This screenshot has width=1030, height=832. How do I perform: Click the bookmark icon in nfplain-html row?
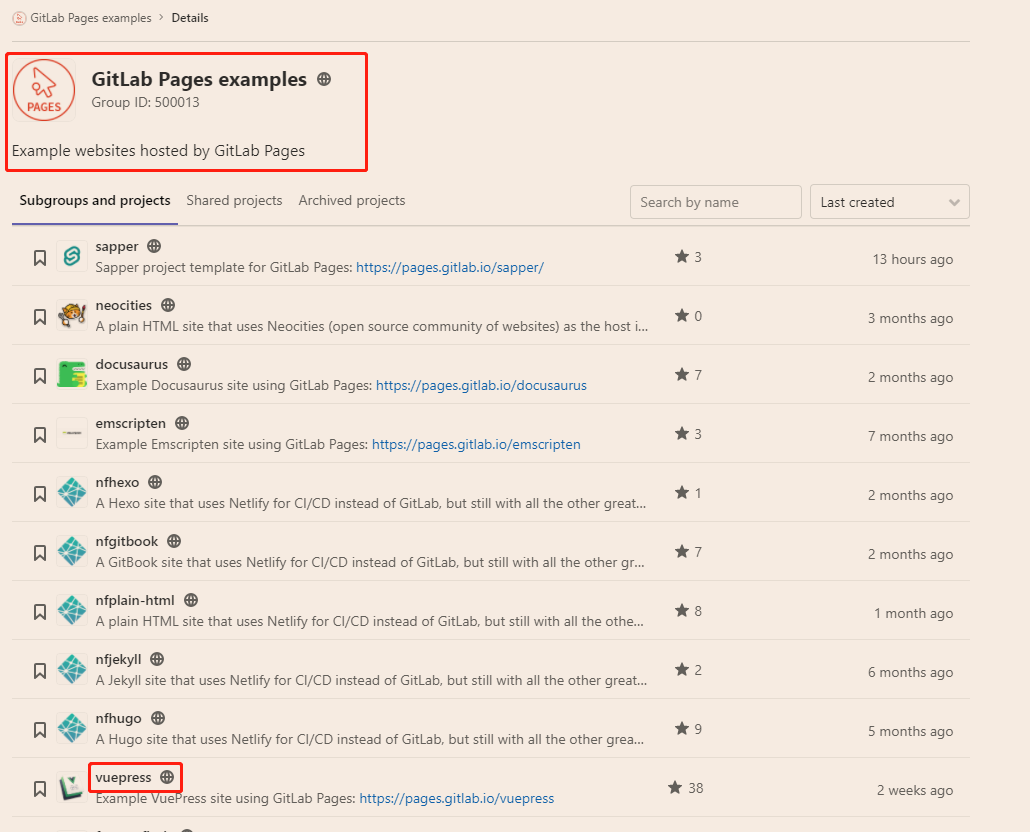(40, 613)
